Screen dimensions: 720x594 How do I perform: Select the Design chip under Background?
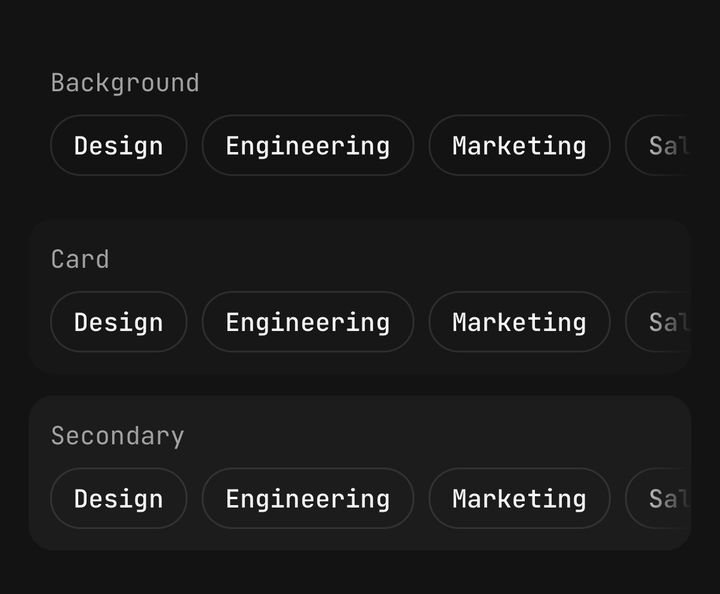[118, 145]
